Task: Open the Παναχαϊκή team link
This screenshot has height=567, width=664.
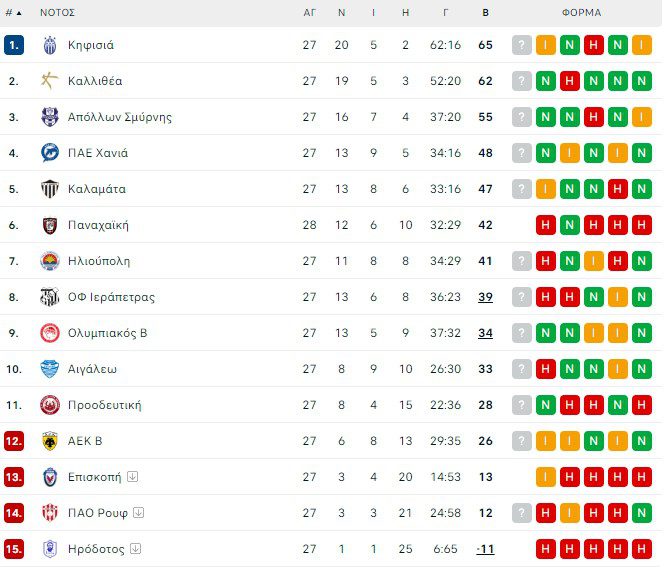Action: pyautogui.click(x=98, y=225)
